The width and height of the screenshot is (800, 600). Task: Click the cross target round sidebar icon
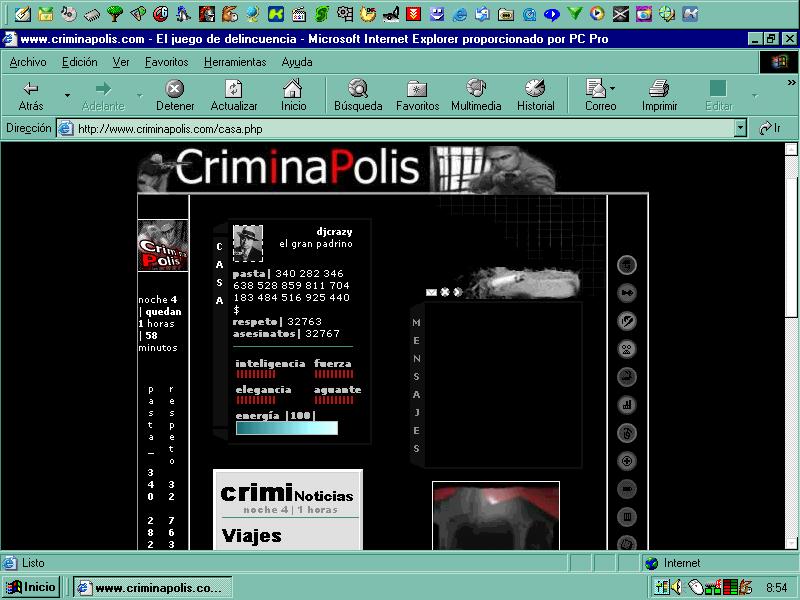pos(627,461)
